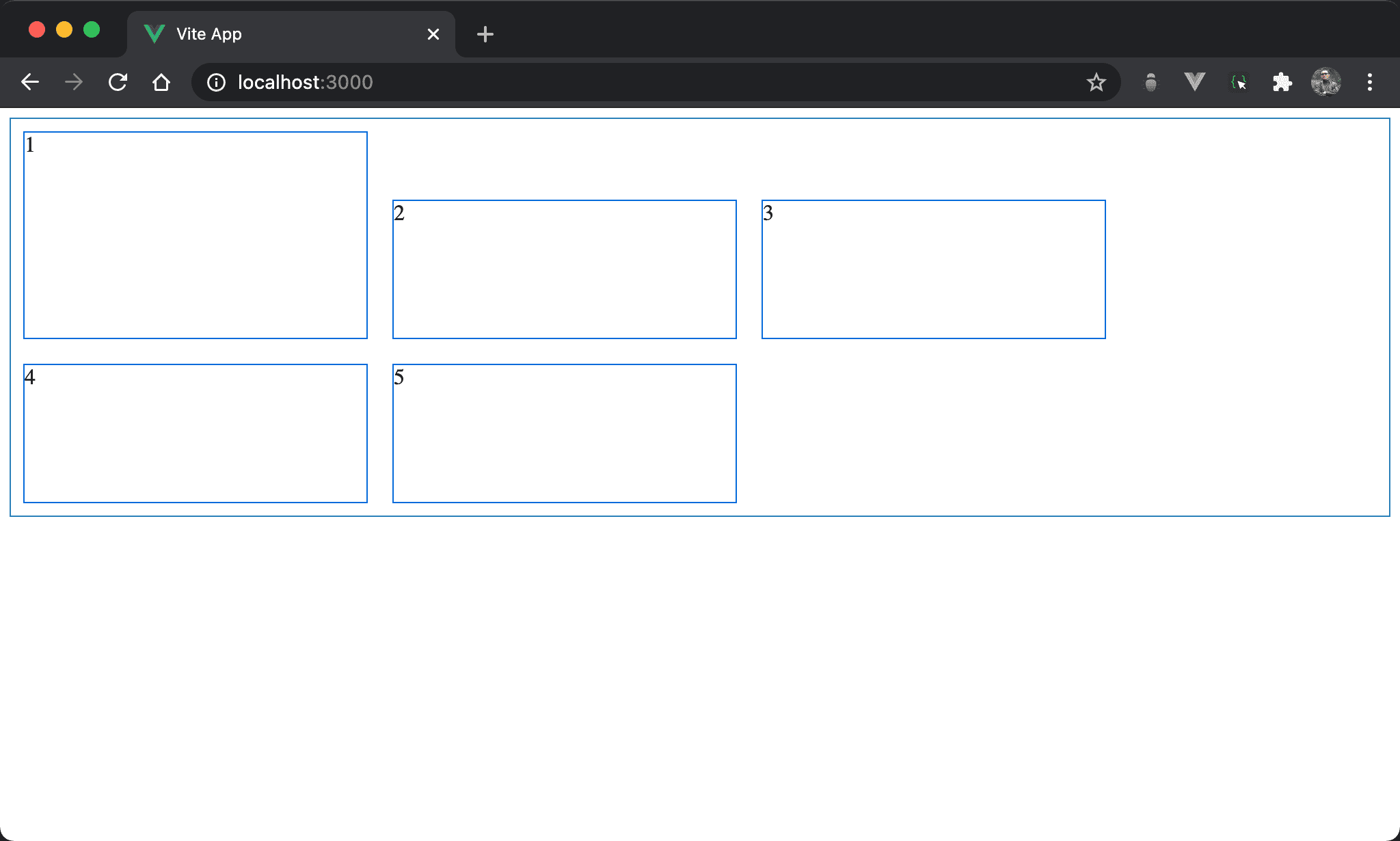
Task: Click the box labeled 5
Action: point(565,433)
